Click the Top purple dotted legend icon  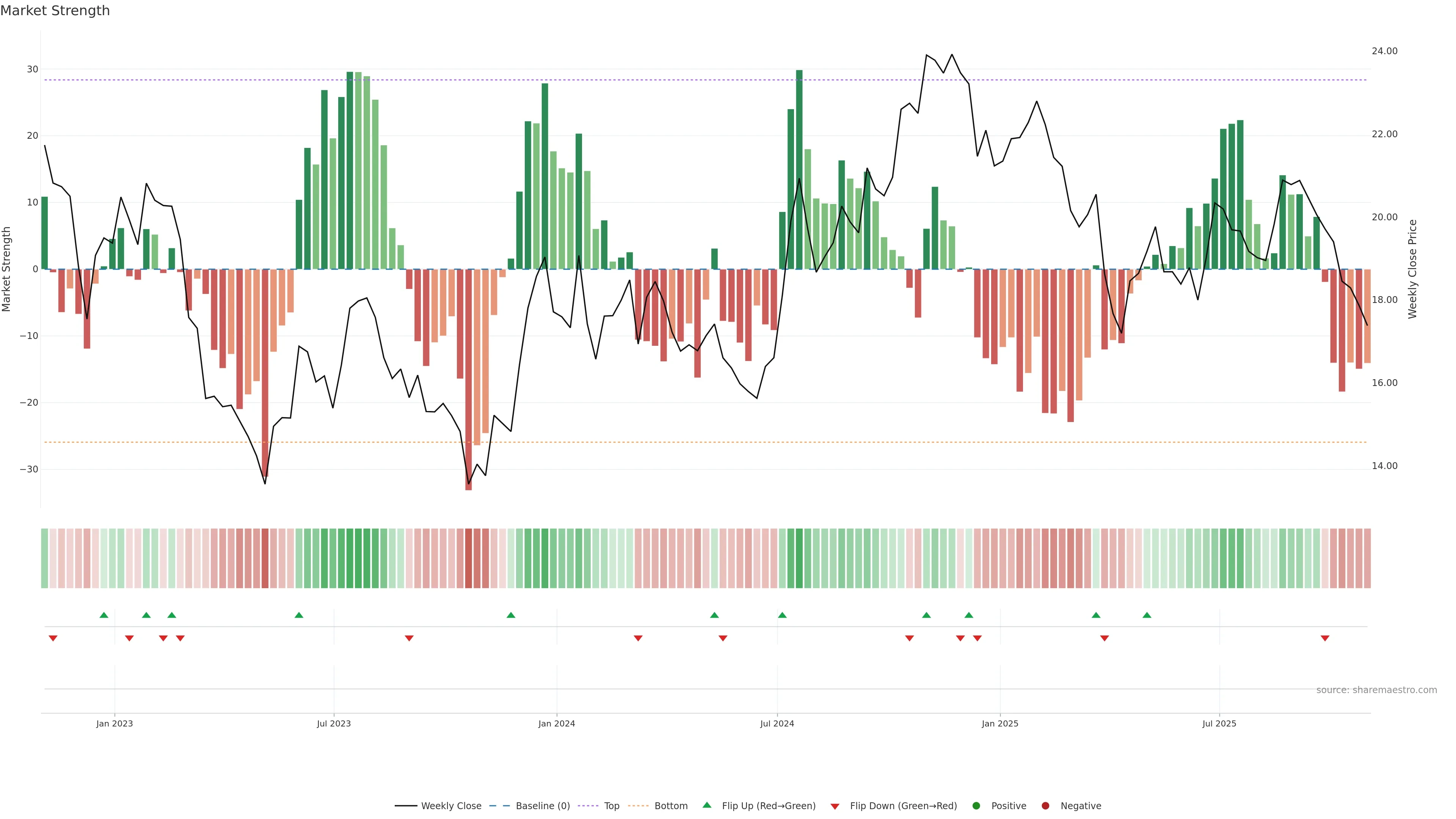pyautogui.click(x=588, y=806)
